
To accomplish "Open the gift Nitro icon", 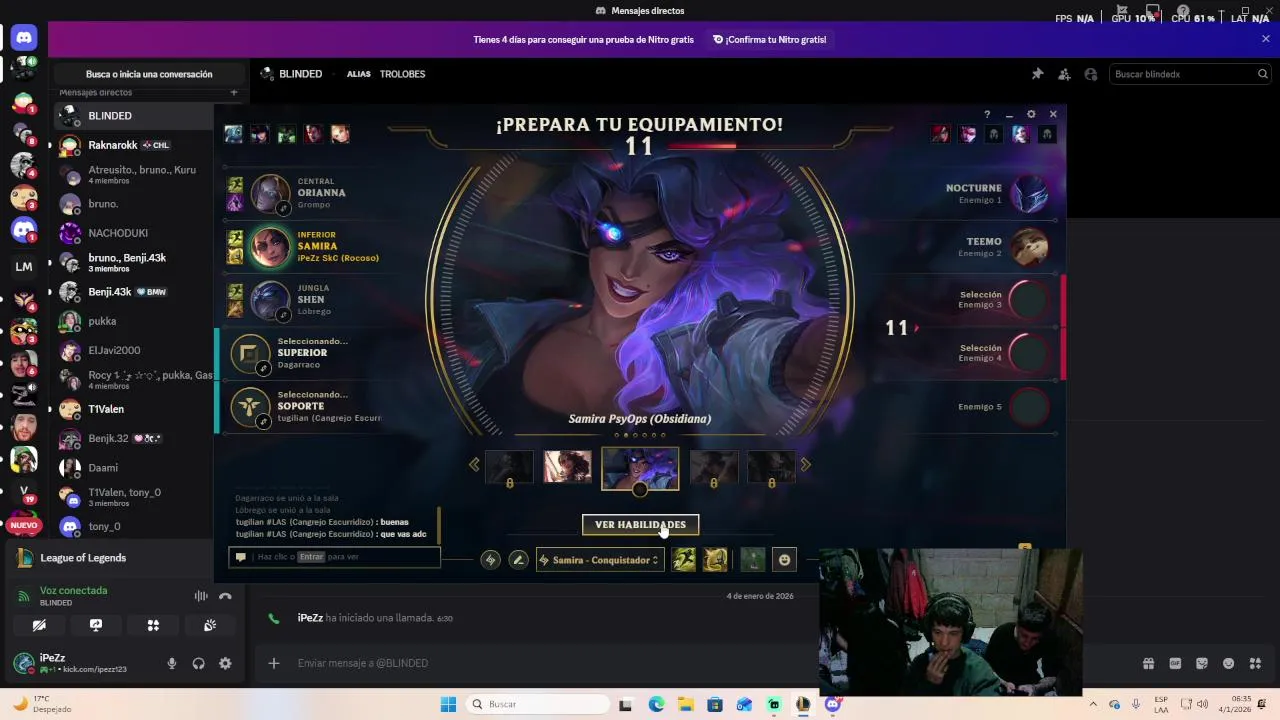I will click(x=1148, y=663).
